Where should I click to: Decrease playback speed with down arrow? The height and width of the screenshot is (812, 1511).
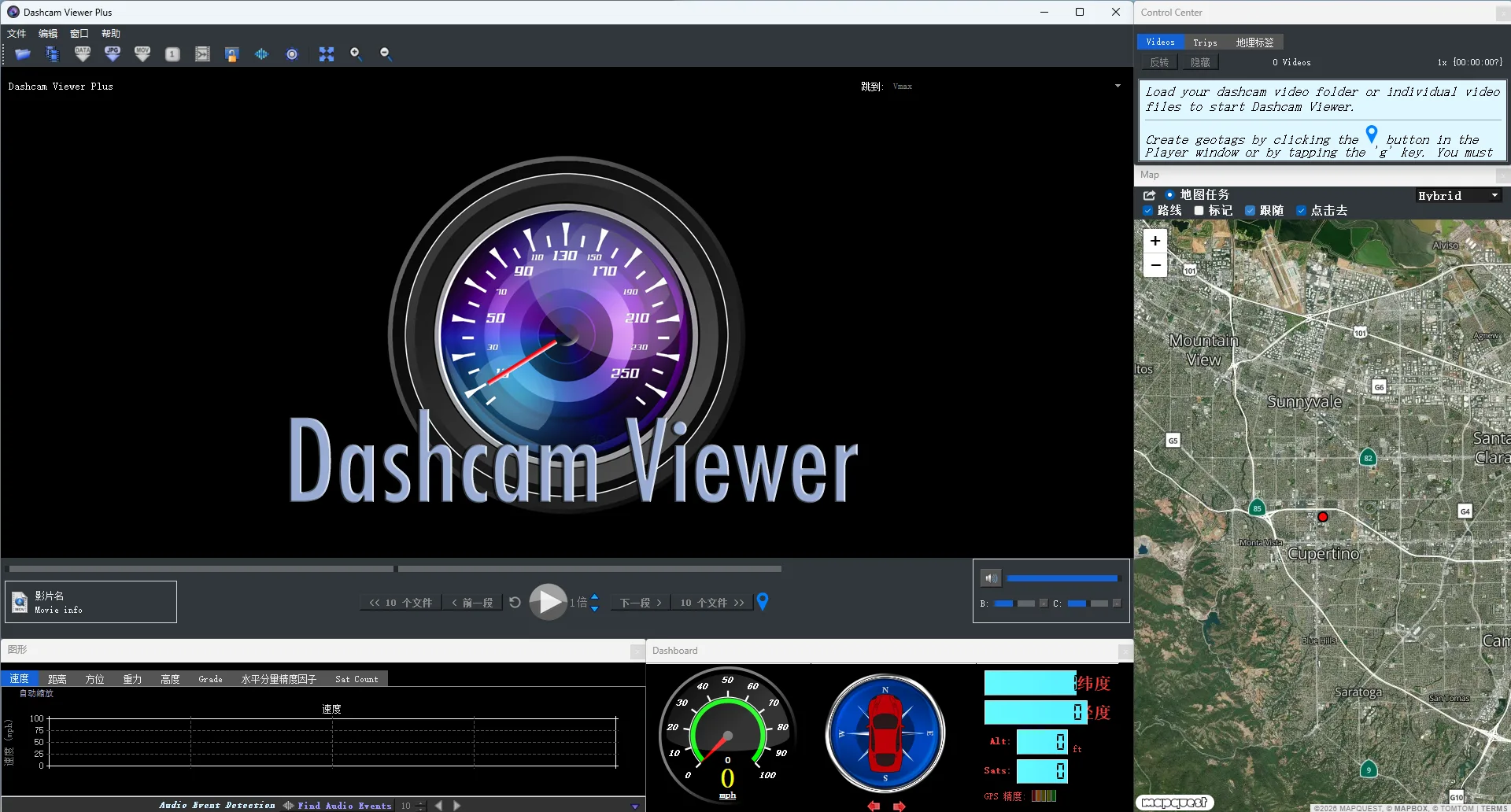[x=595, y=608]
